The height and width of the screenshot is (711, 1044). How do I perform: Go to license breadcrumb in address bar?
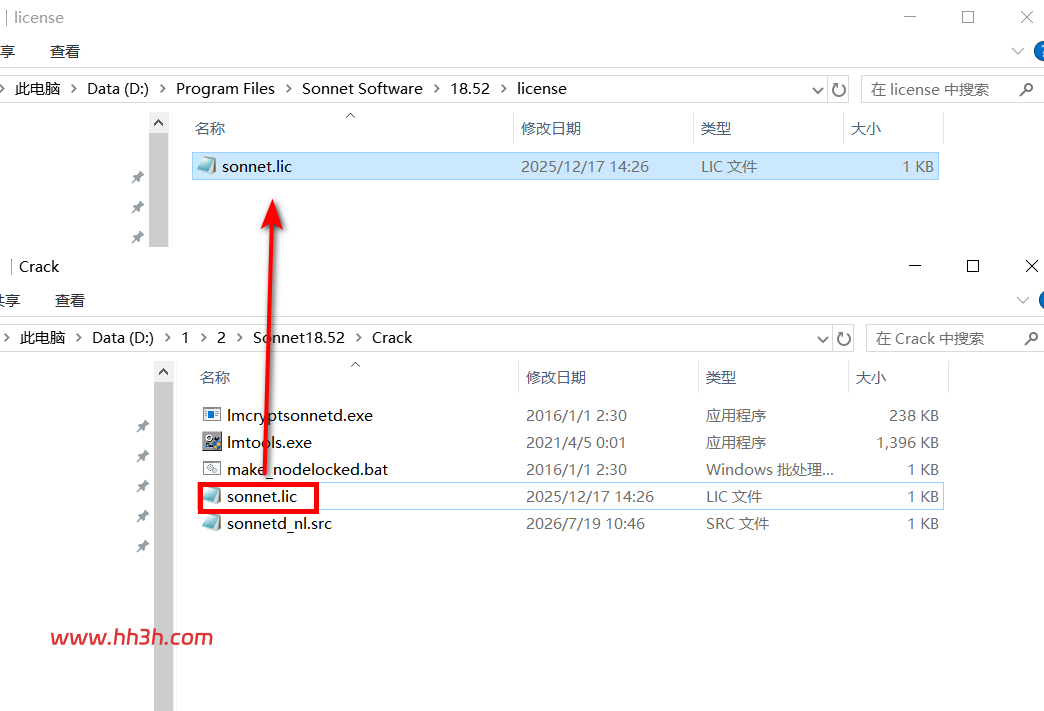click(x=542, y=89)
